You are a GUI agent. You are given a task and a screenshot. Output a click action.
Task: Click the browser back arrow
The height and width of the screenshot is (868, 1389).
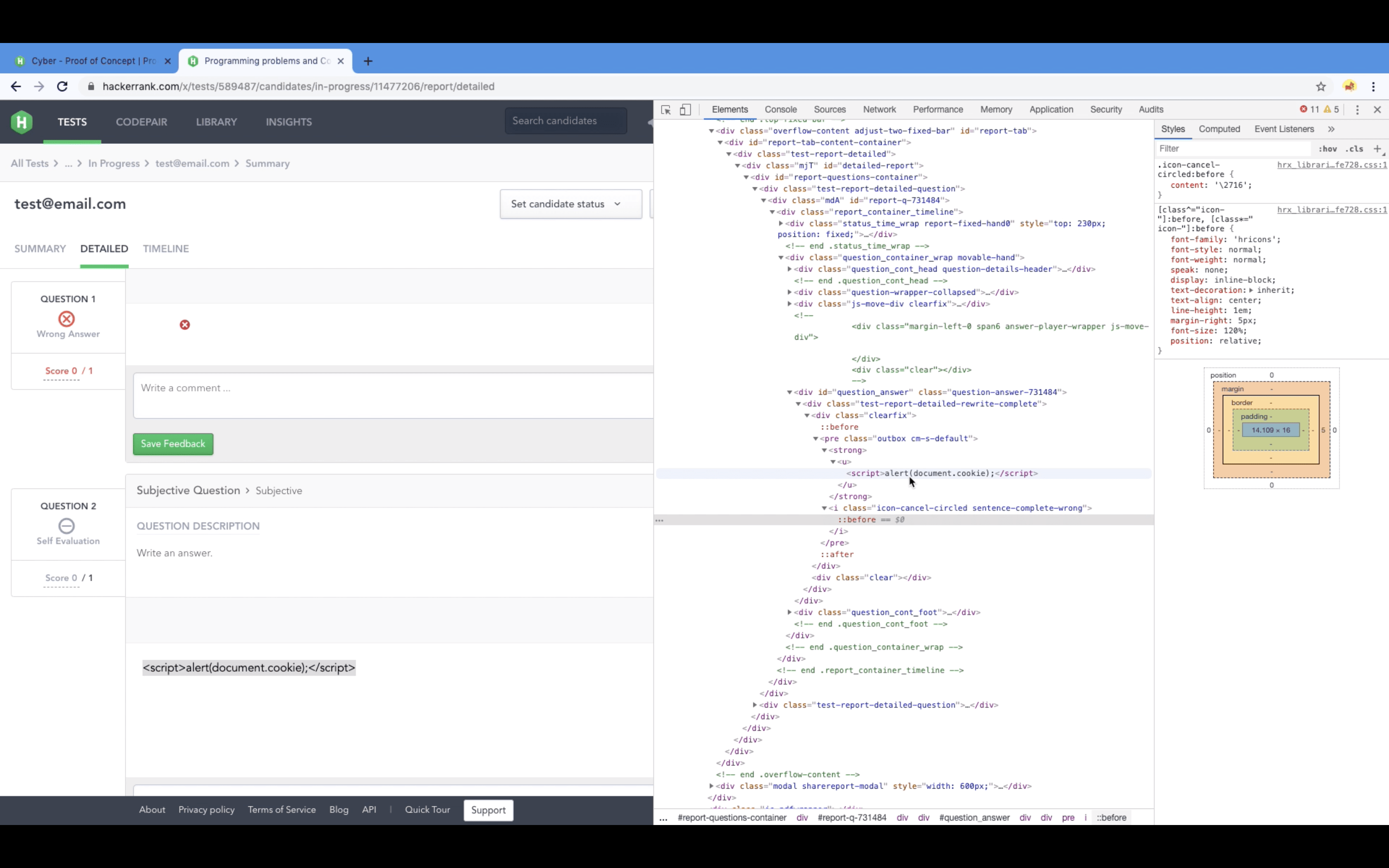point(16,87)
